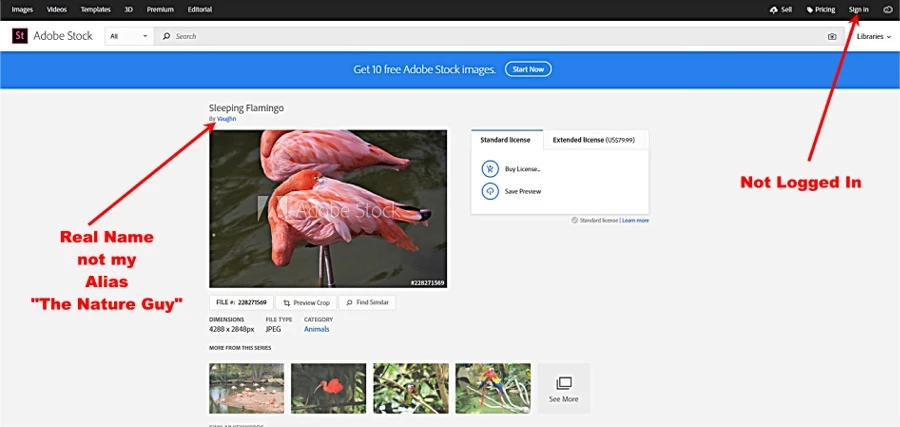900x427 pixels.
Task: Open the Pricing page
Action: 821,10
